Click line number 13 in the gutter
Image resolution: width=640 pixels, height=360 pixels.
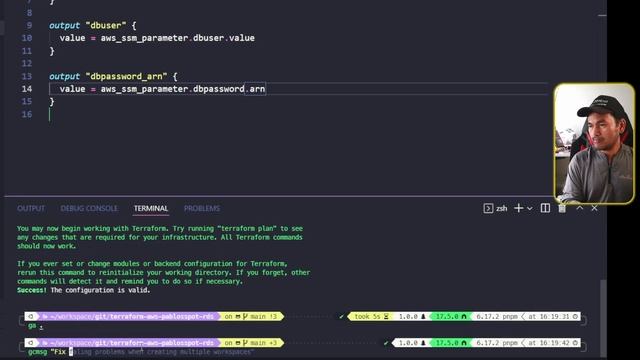point(27,76)
